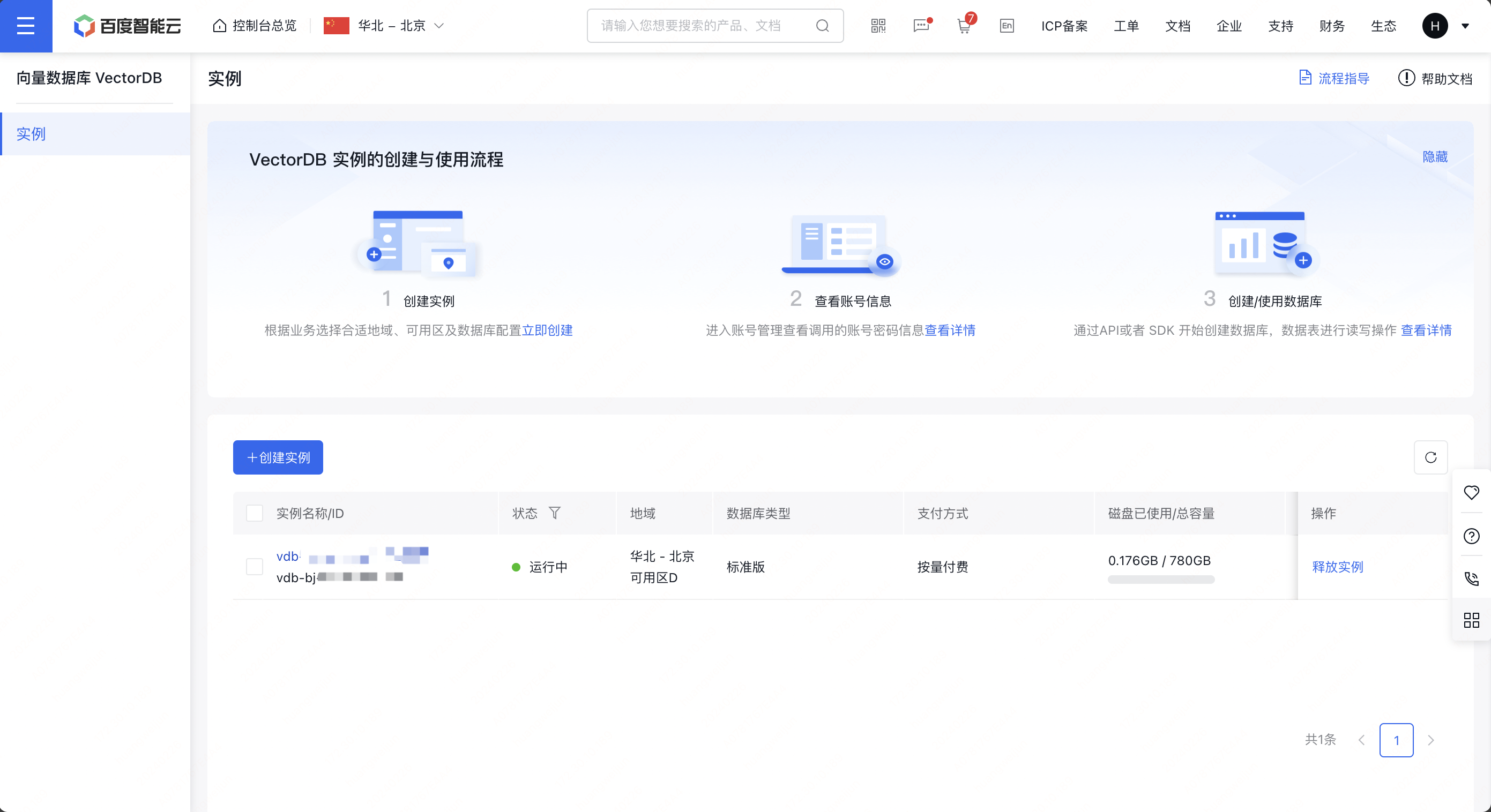The width and height of the screenshot is (1491, 812).
Task: Click the four-square apps grid icon
Action: point(1471,620)
